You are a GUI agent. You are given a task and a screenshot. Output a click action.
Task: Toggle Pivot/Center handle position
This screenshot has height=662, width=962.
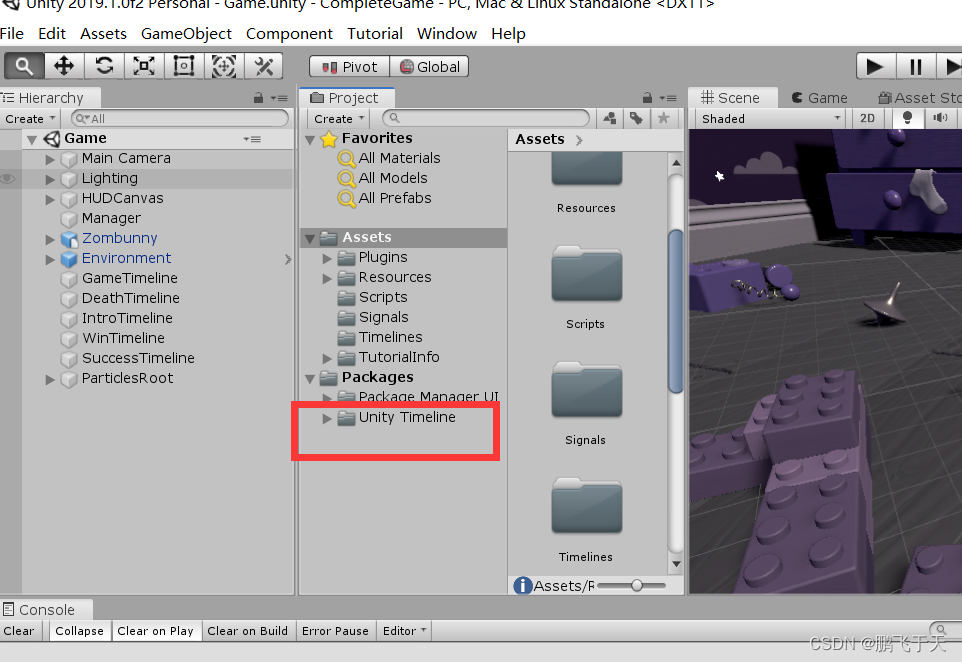tap(350, 66)
